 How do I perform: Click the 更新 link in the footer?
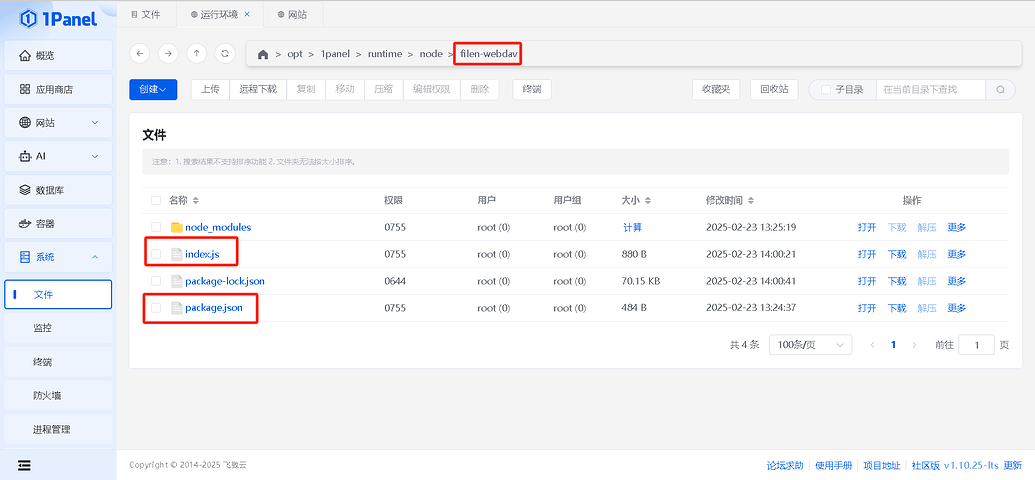(1013, 465)
